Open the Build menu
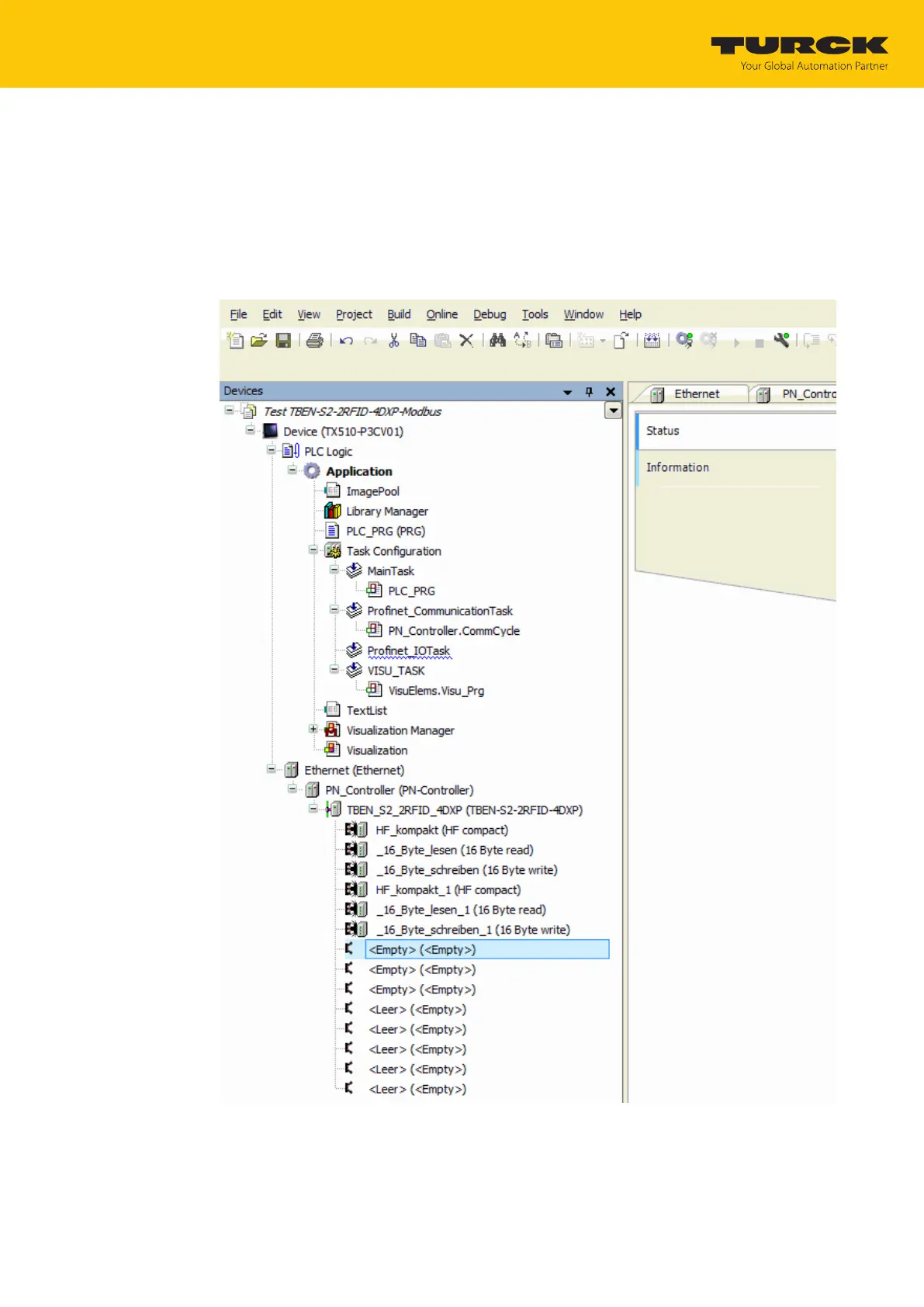 click(399, 314)
